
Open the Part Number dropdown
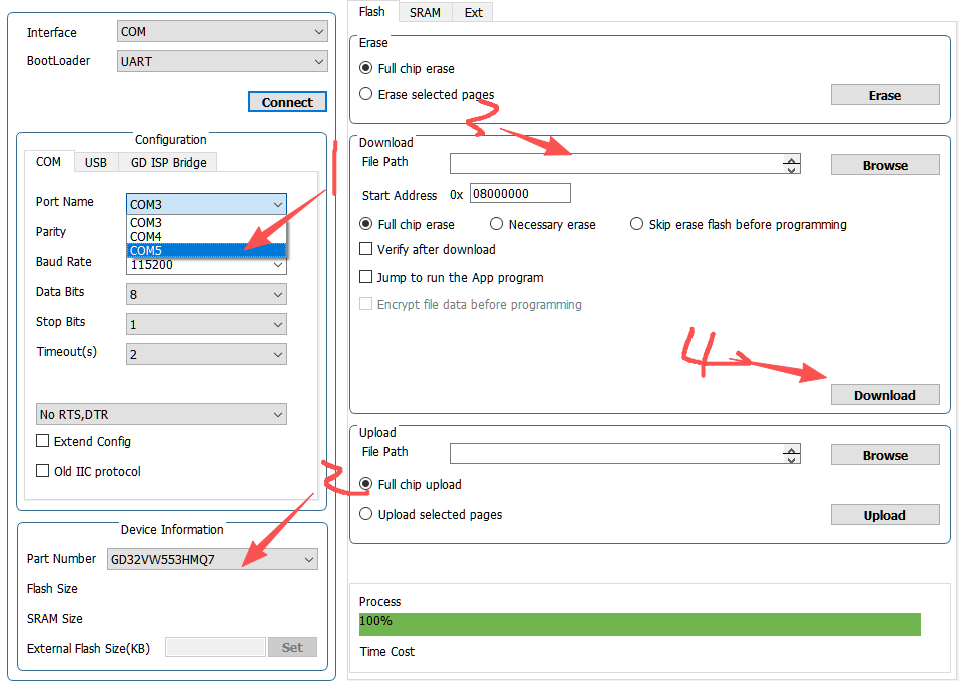click(x=212, y=559)
